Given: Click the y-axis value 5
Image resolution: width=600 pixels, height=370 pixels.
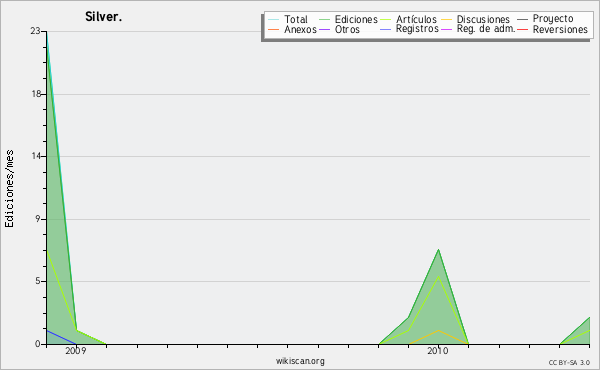Looking at the screenshot, I should click(x=38, y=281).
